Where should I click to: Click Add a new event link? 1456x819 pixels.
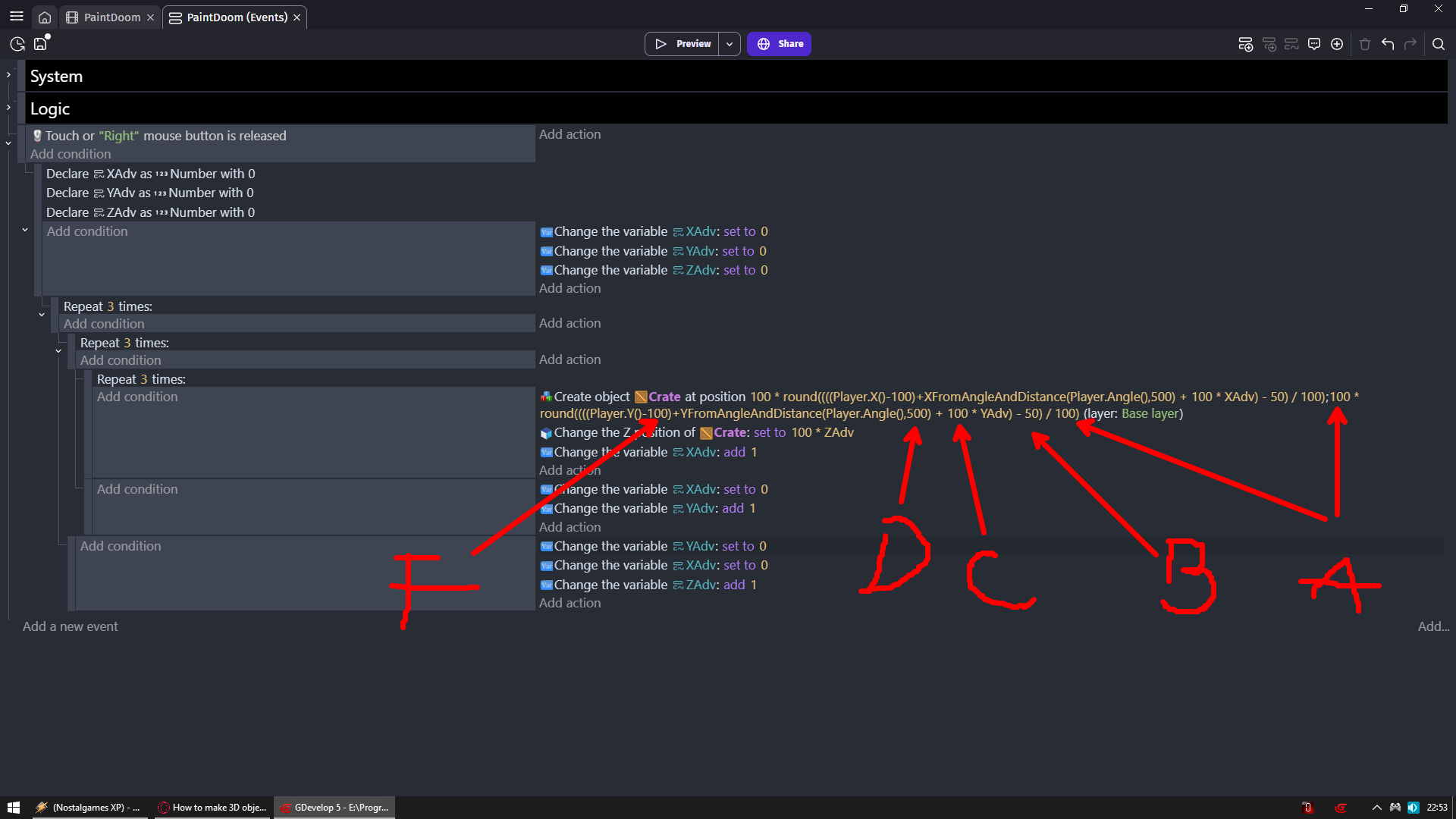pos(70,626)
